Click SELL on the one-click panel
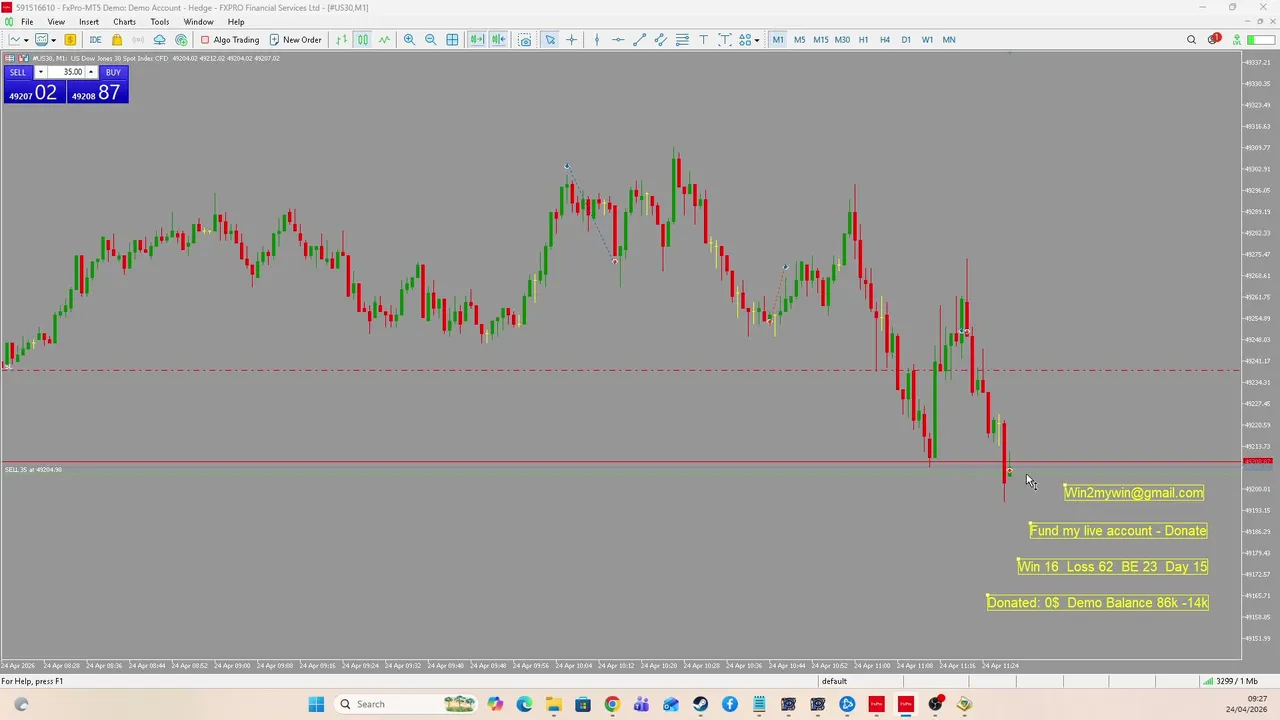Viewport: 1280px width, 720px height. coord(18,72)
